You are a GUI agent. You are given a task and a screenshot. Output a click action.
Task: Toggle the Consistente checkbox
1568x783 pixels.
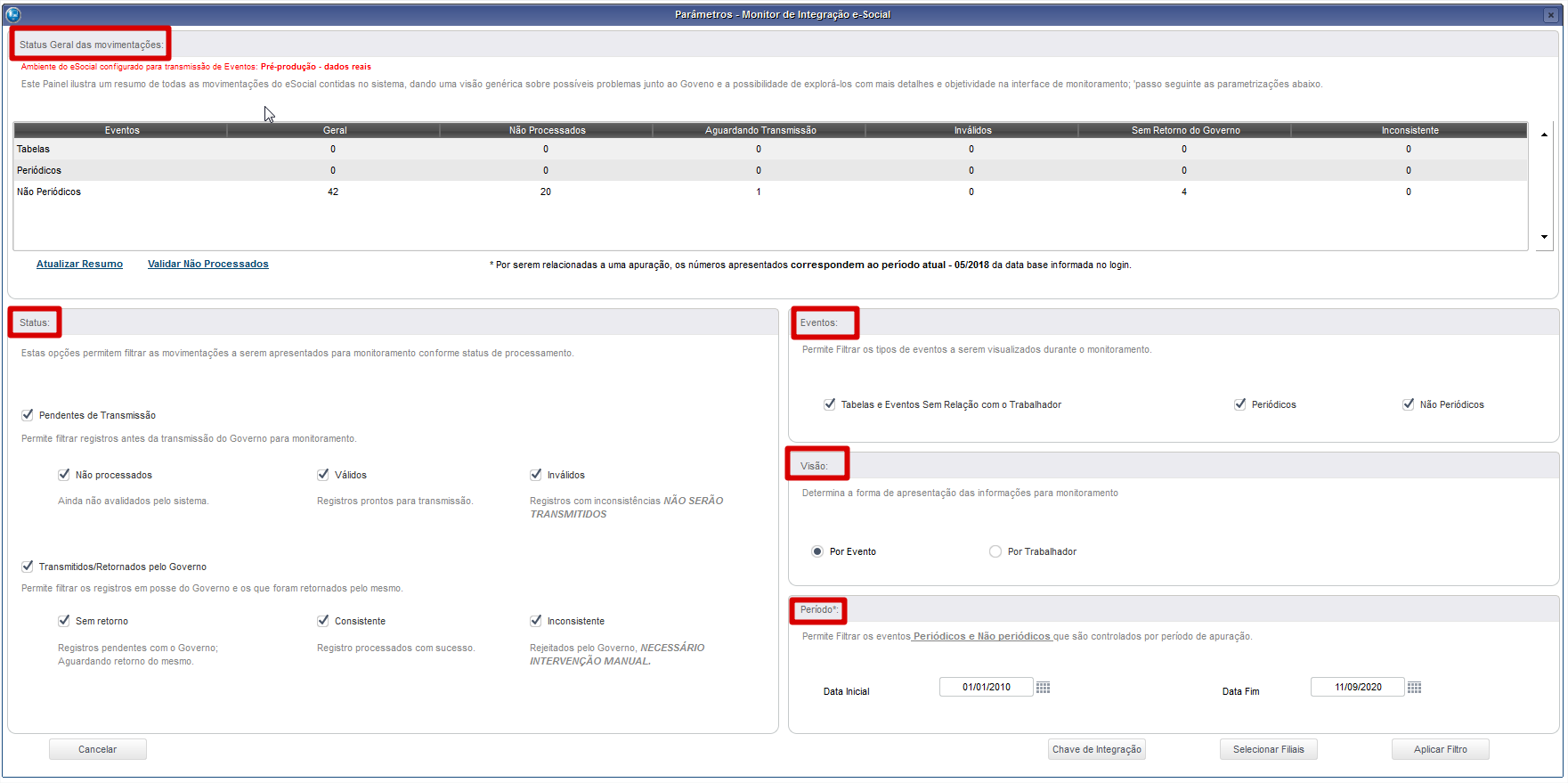coord(323,621)
